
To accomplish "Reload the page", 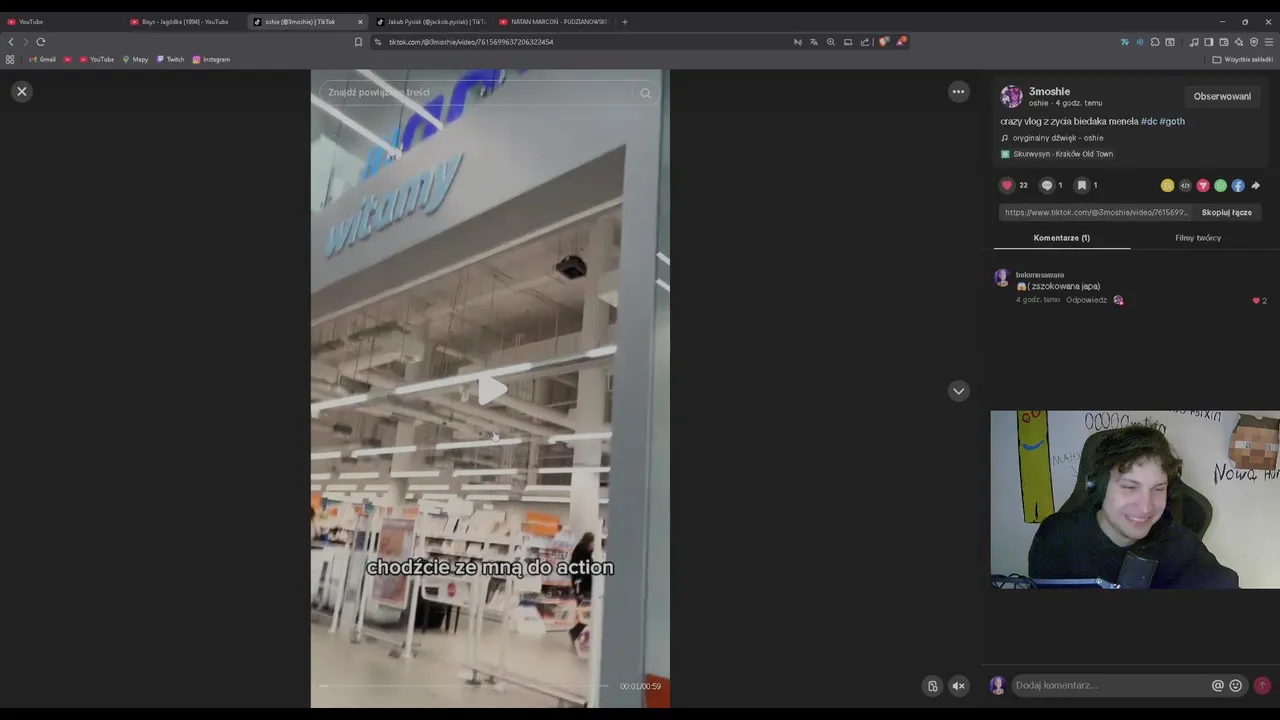I will [41, 42].
